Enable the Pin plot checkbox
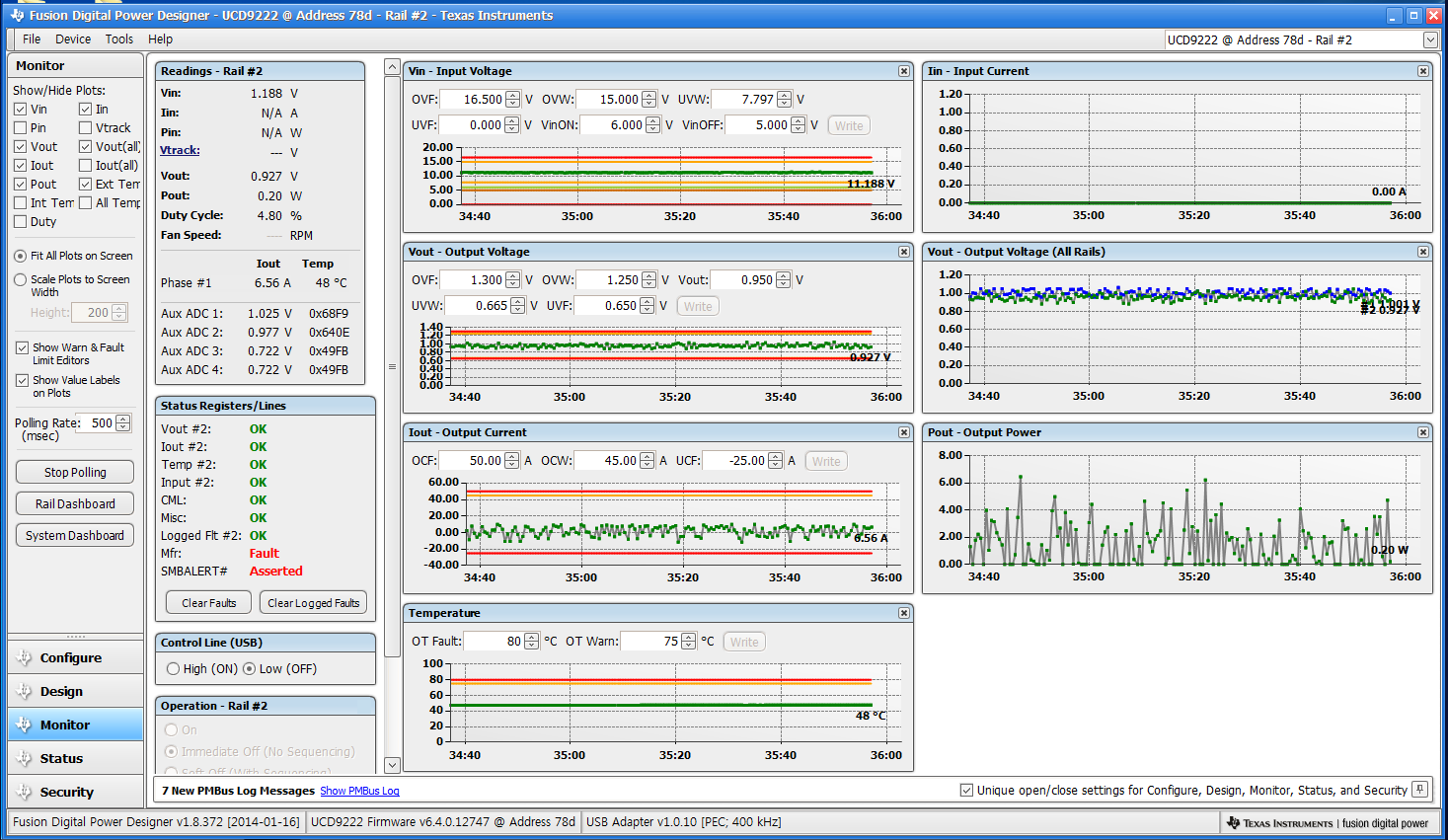1448x840 pixels. 20,128
